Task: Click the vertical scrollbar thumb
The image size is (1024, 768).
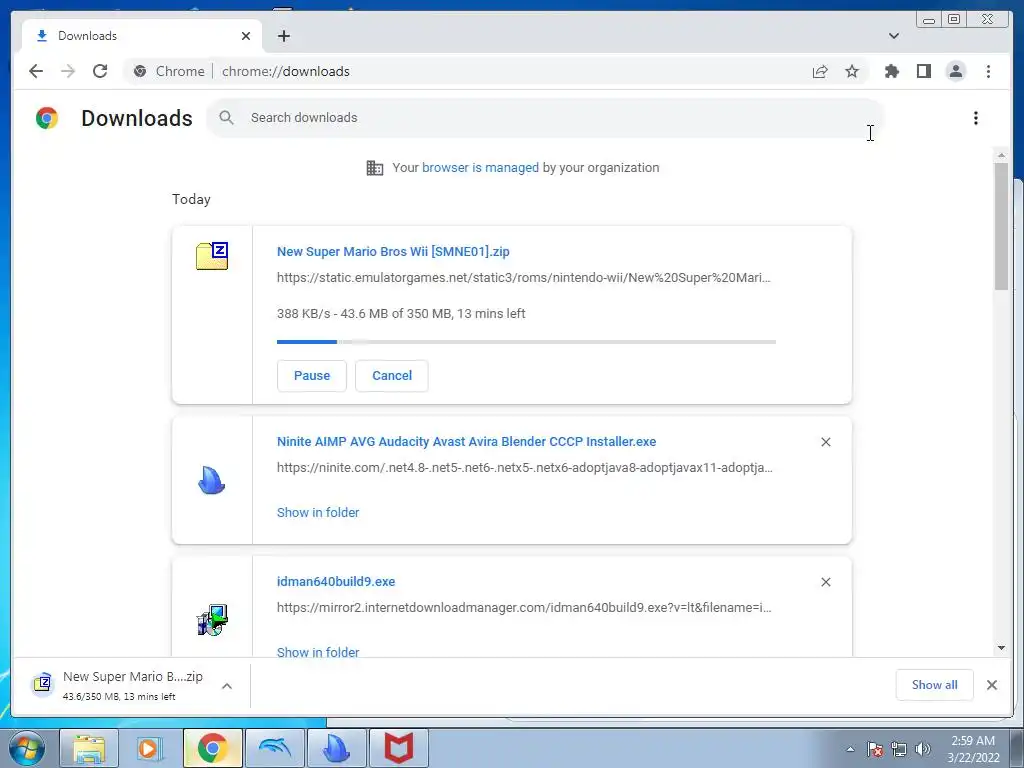Action: [1001, 226]
